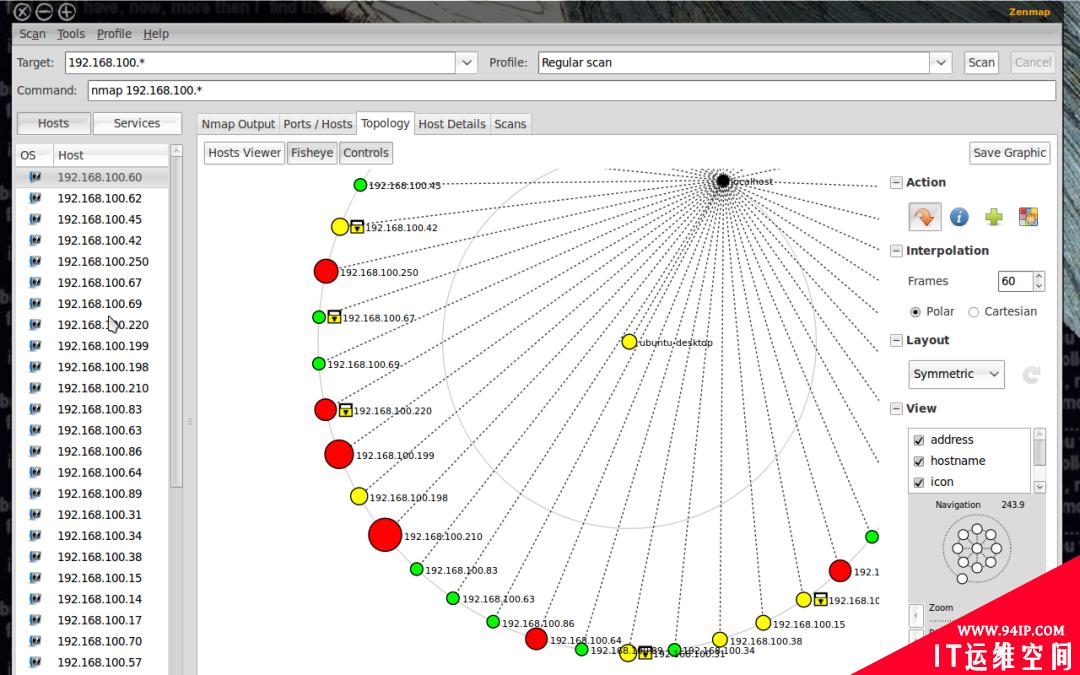
Task: Select host 192.168.100.250 in the list
Action: pyautogui.click(x=103, y=262)
